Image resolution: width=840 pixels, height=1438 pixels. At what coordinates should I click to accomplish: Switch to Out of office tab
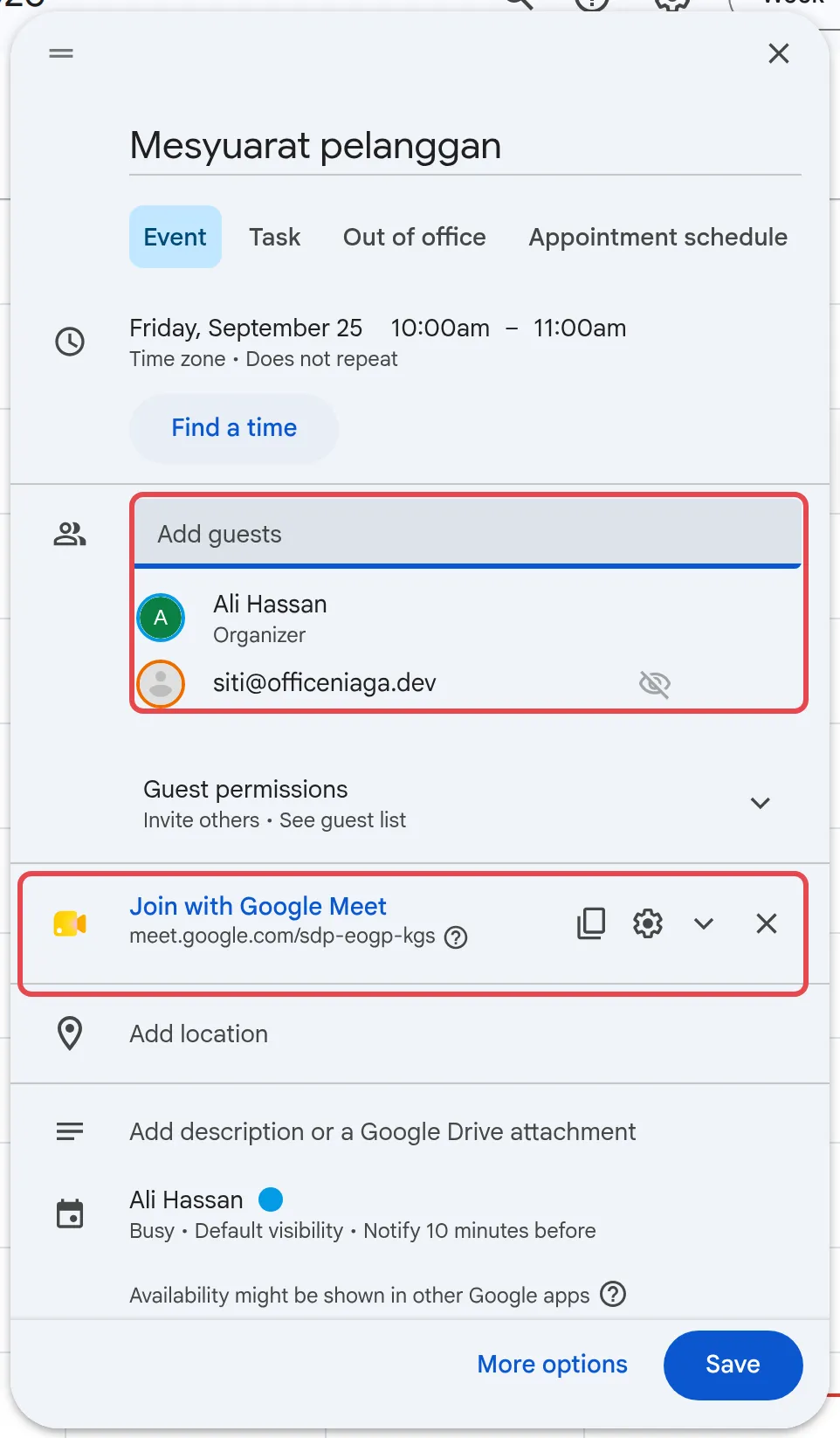[x=415, y=237]
